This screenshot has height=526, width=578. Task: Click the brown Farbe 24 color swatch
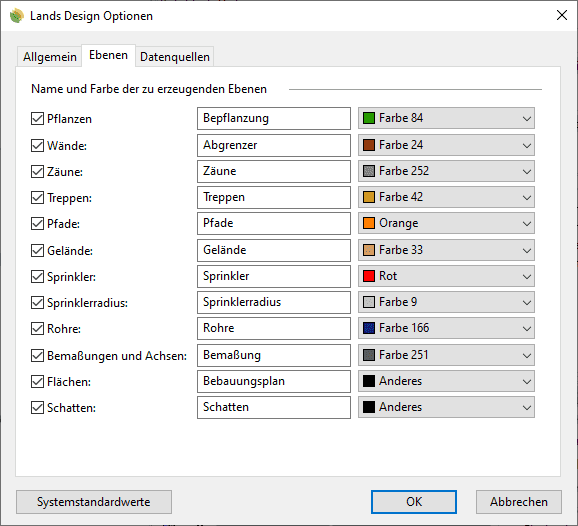coord(369,145)
